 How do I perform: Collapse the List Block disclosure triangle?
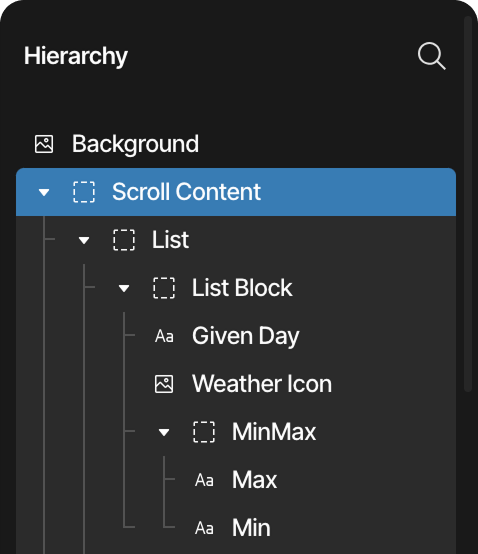(124, 289)
